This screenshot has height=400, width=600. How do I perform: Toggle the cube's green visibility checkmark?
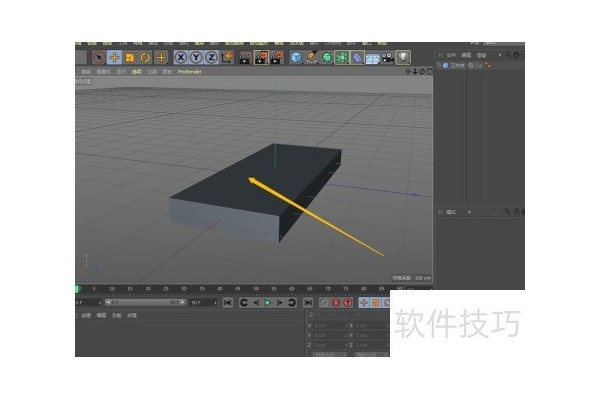coord(479,66)
